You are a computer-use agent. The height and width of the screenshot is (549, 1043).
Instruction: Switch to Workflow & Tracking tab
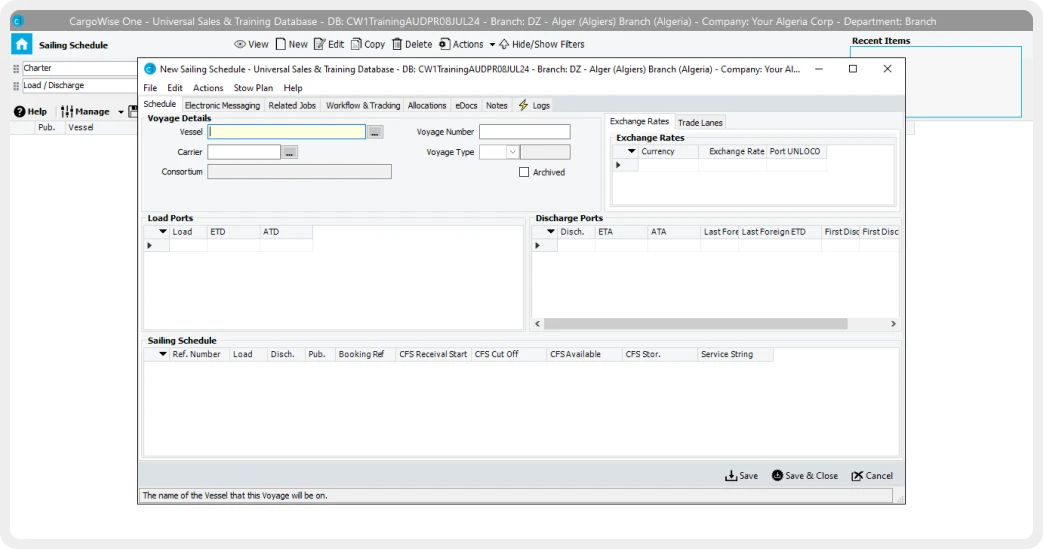(x=363, y=105)
